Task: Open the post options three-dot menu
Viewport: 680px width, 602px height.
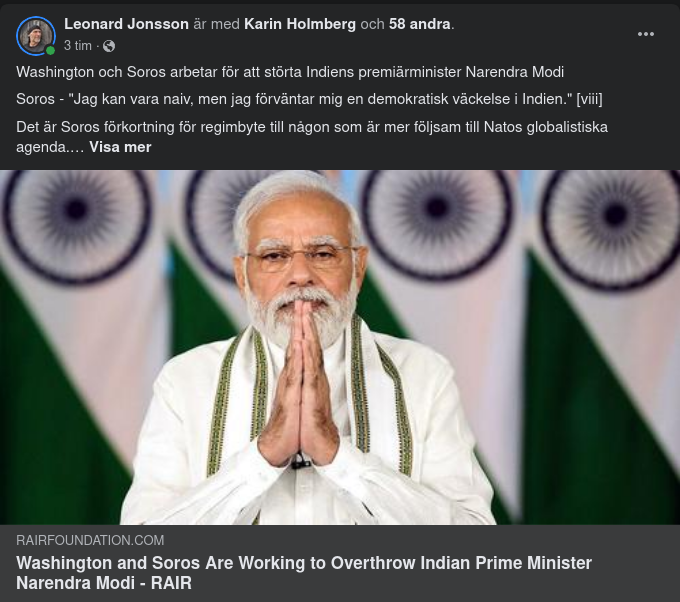Action: 646,34
